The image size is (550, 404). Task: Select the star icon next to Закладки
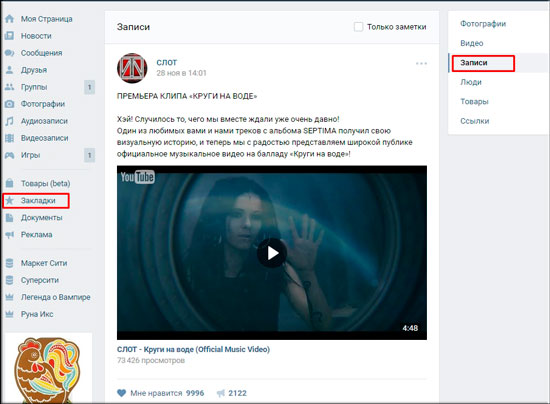pyautogui.click(x=9, y=201)
